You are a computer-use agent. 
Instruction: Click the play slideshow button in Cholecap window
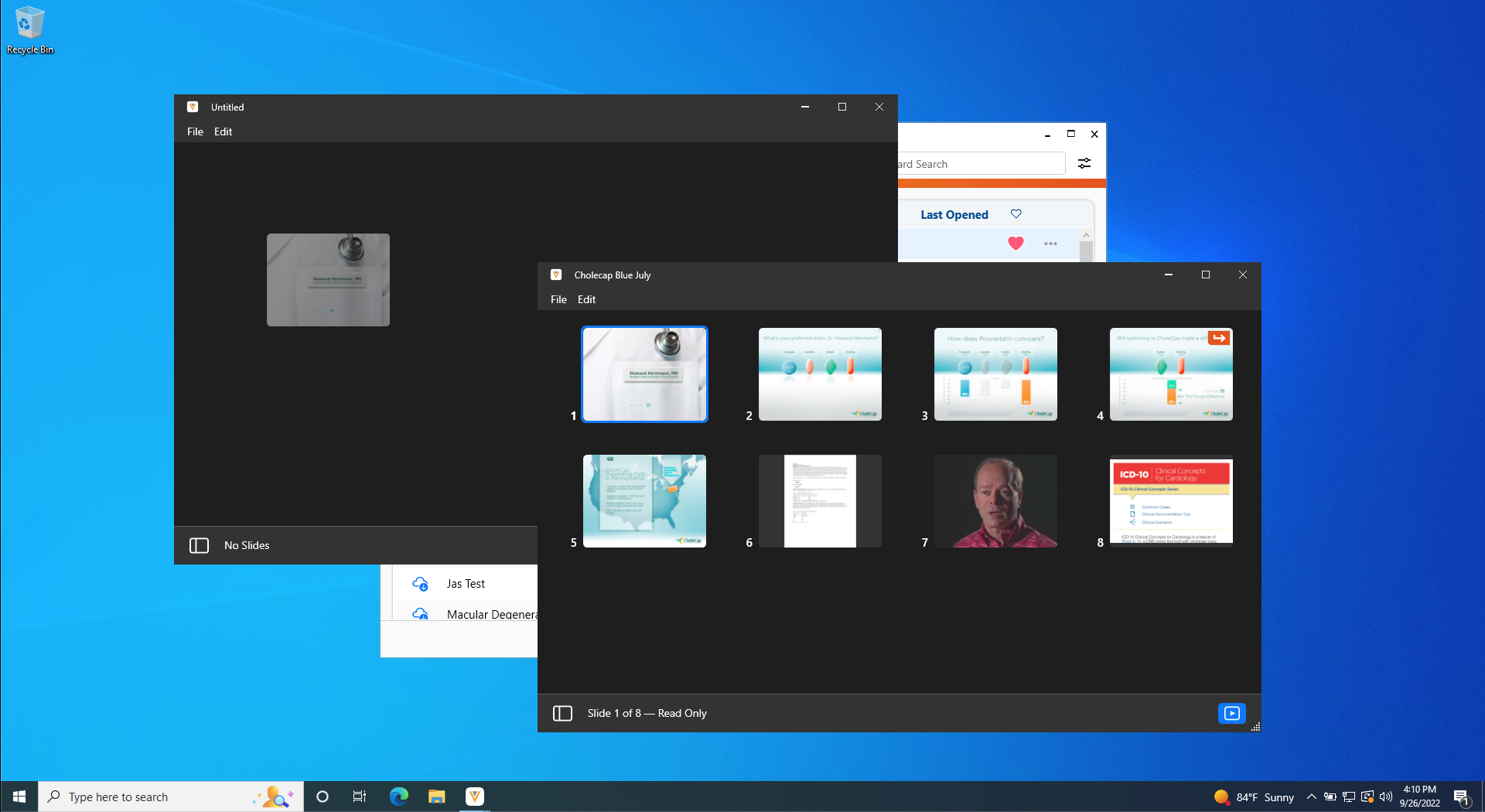(x=1231, y=713)
